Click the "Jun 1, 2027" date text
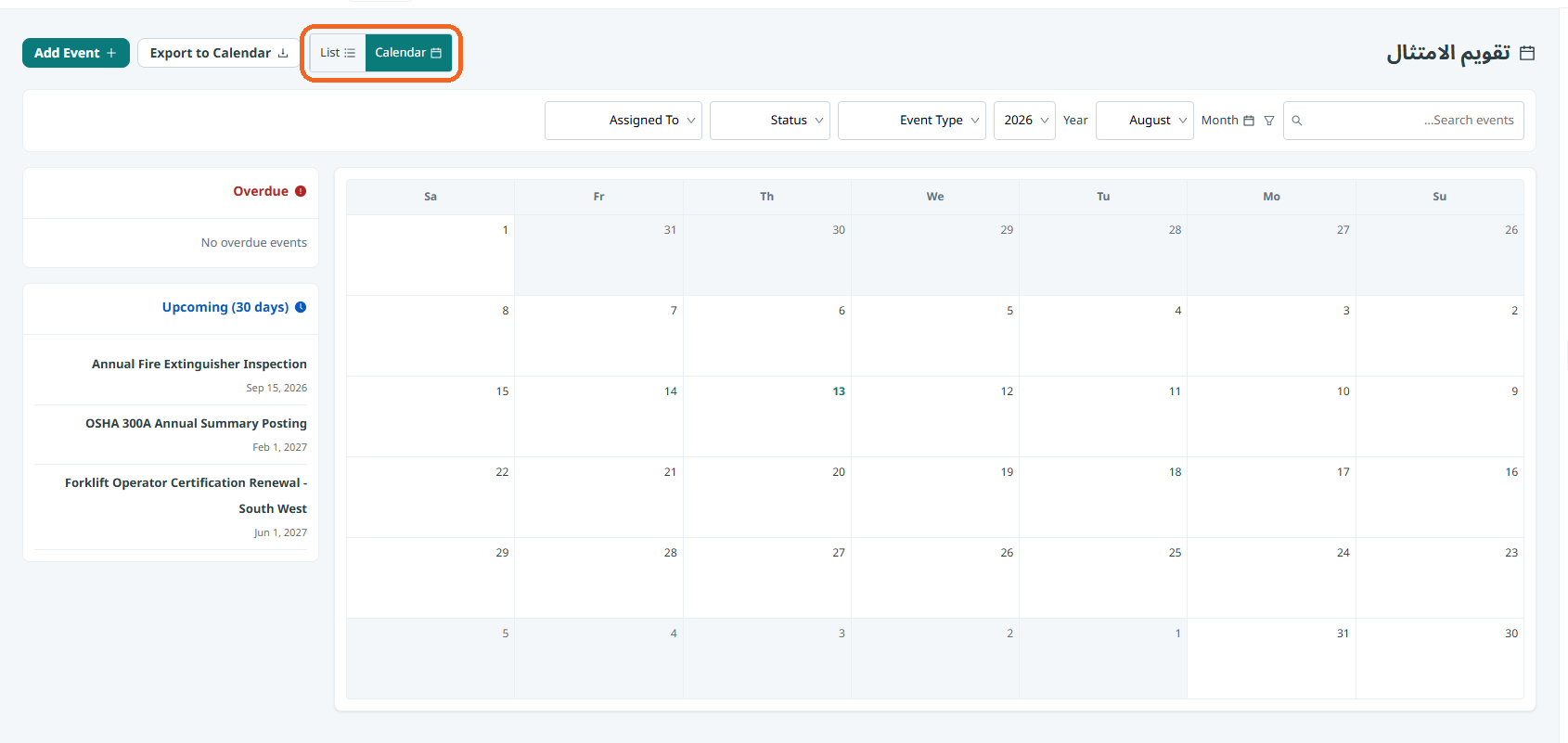The width and height of the screenshot is (1568, 743). [x=280, y=532]
